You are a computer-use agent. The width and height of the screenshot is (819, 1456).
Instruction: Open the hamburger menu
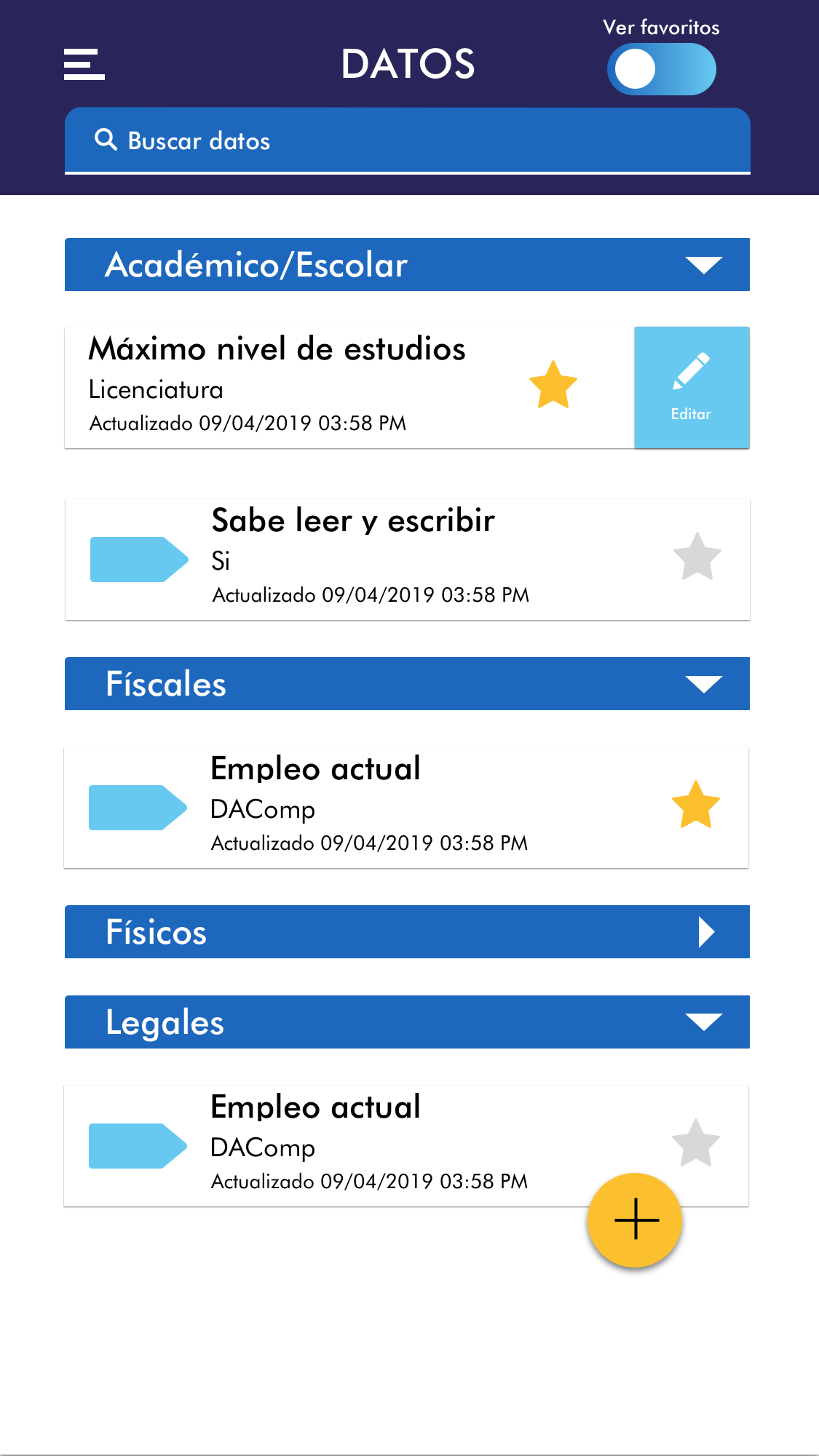pyautogui.click(x=84, y=64)
